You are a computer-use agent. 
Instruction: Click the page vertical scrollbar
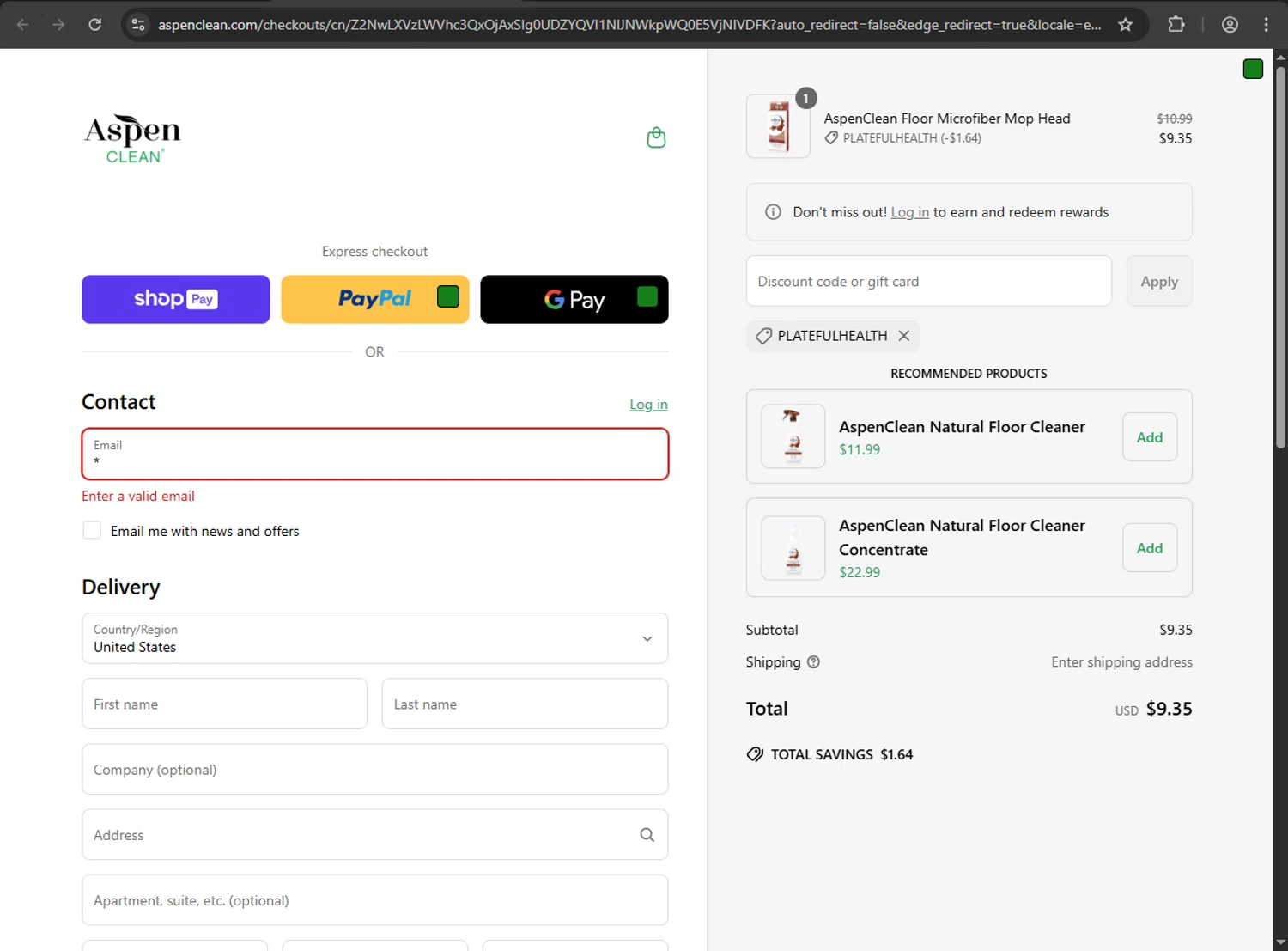tap(1280, 258)
